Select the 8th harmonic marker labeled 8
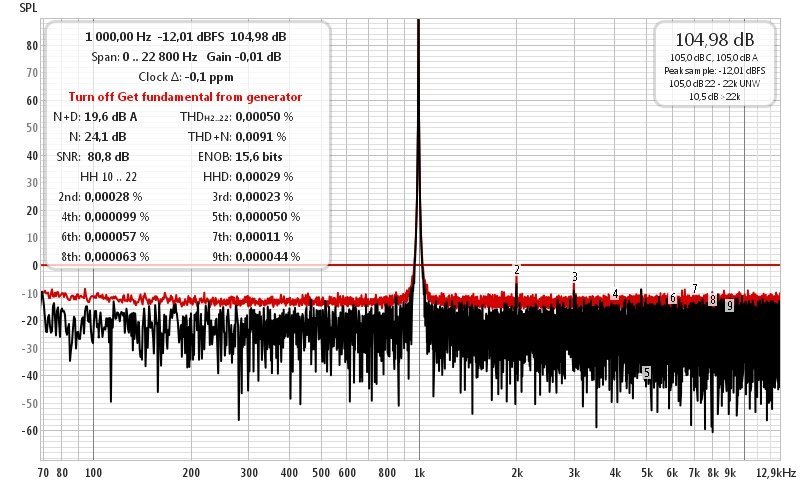Viewport: 800px width, 485px height. point(713,299)
